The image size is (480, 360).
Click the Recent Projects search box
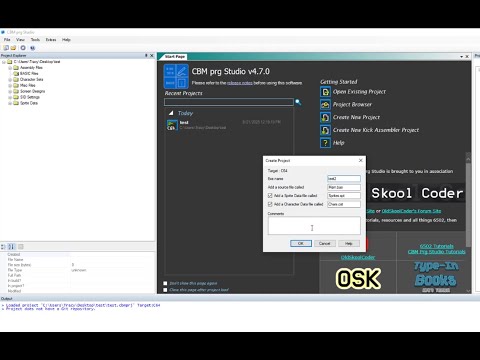tap(229, 102)
